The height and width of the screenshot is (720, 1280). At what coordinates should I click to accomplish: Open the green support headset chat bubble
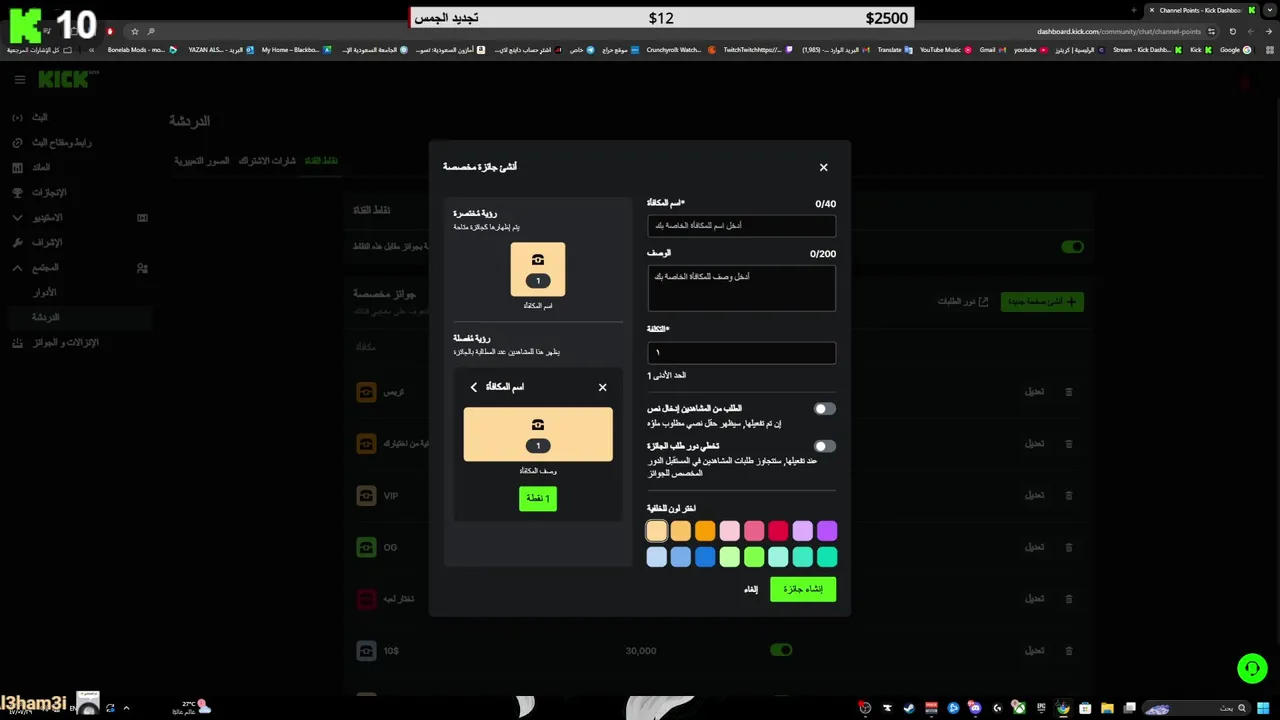click(x=1252, y=667)
